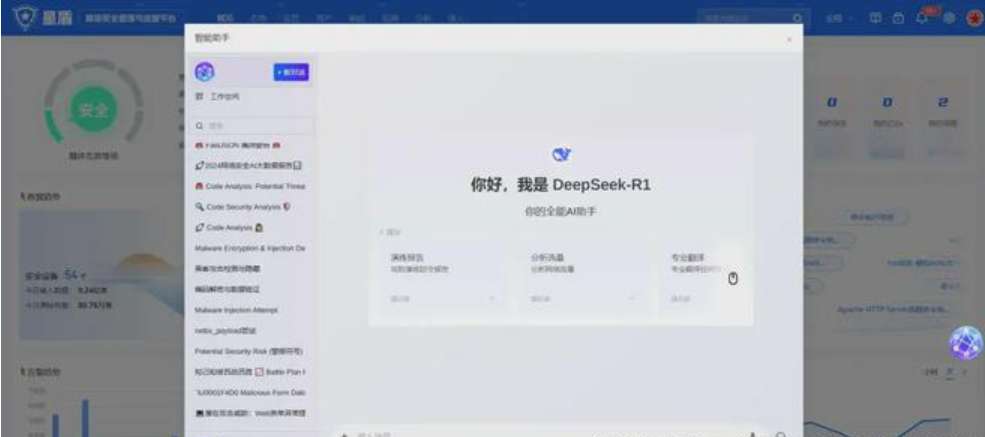Open the Apache HTTP Server alert link
The width and height of the screenshot is (985, 437).
894,310
